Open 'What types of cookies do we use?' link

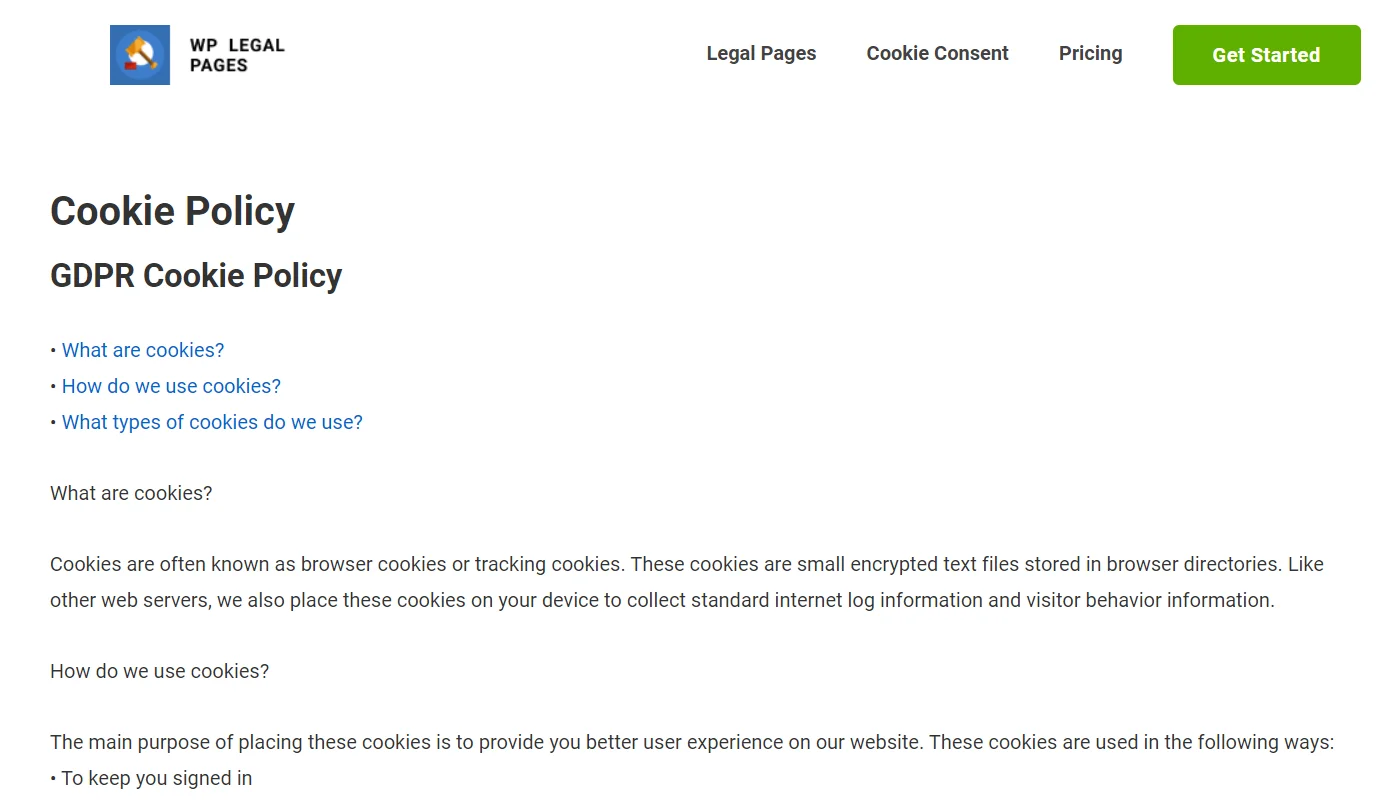point(212,422)
